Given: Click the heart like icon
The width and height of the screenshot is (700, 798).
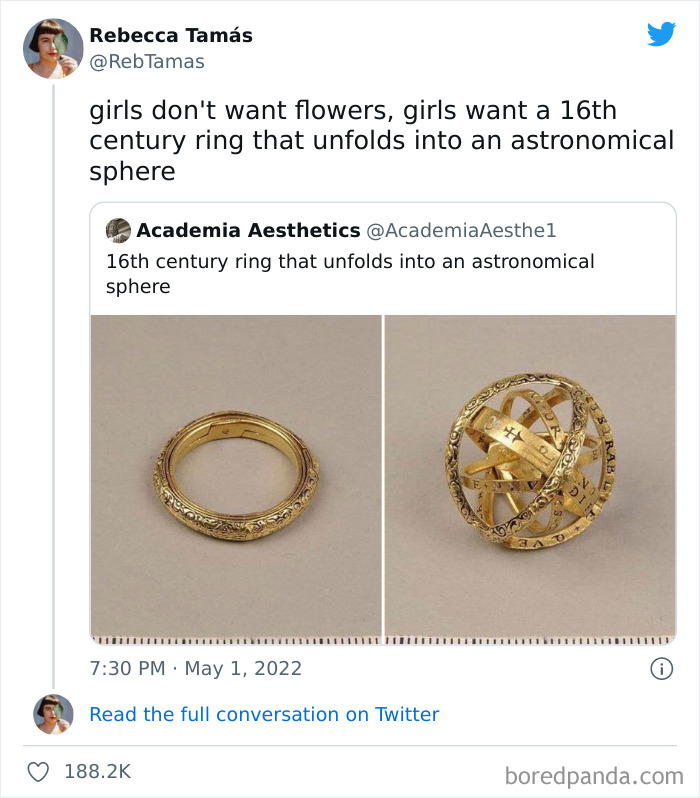Looking at the screenshot, I should click(x=38, y=772).
